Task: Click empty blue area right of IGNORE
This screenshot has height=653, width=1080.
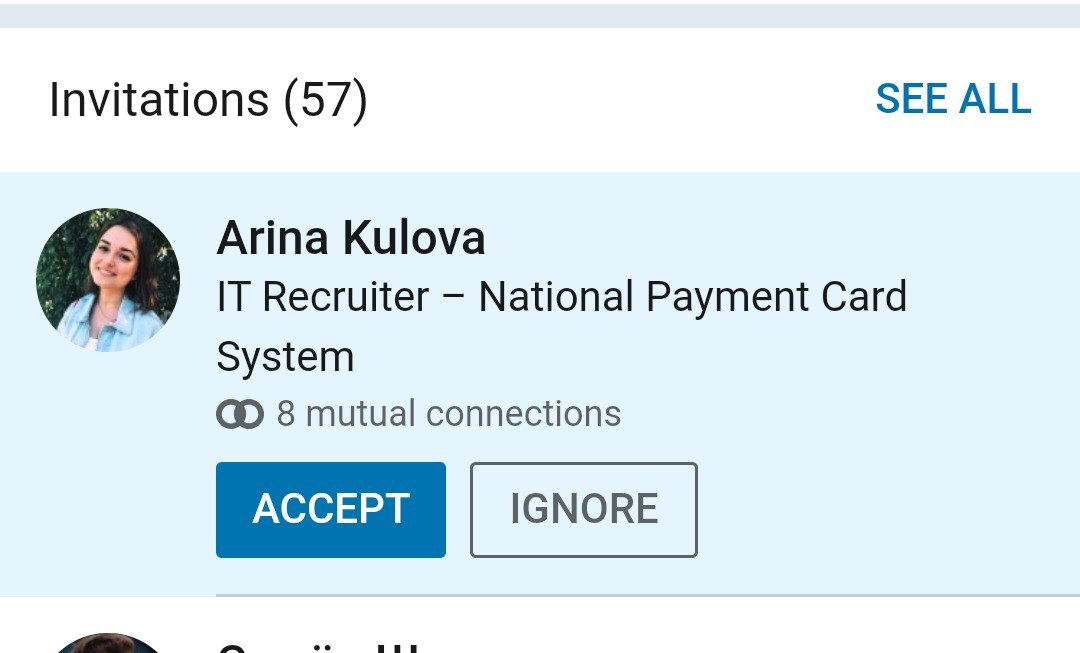Action: click(880, 509)
